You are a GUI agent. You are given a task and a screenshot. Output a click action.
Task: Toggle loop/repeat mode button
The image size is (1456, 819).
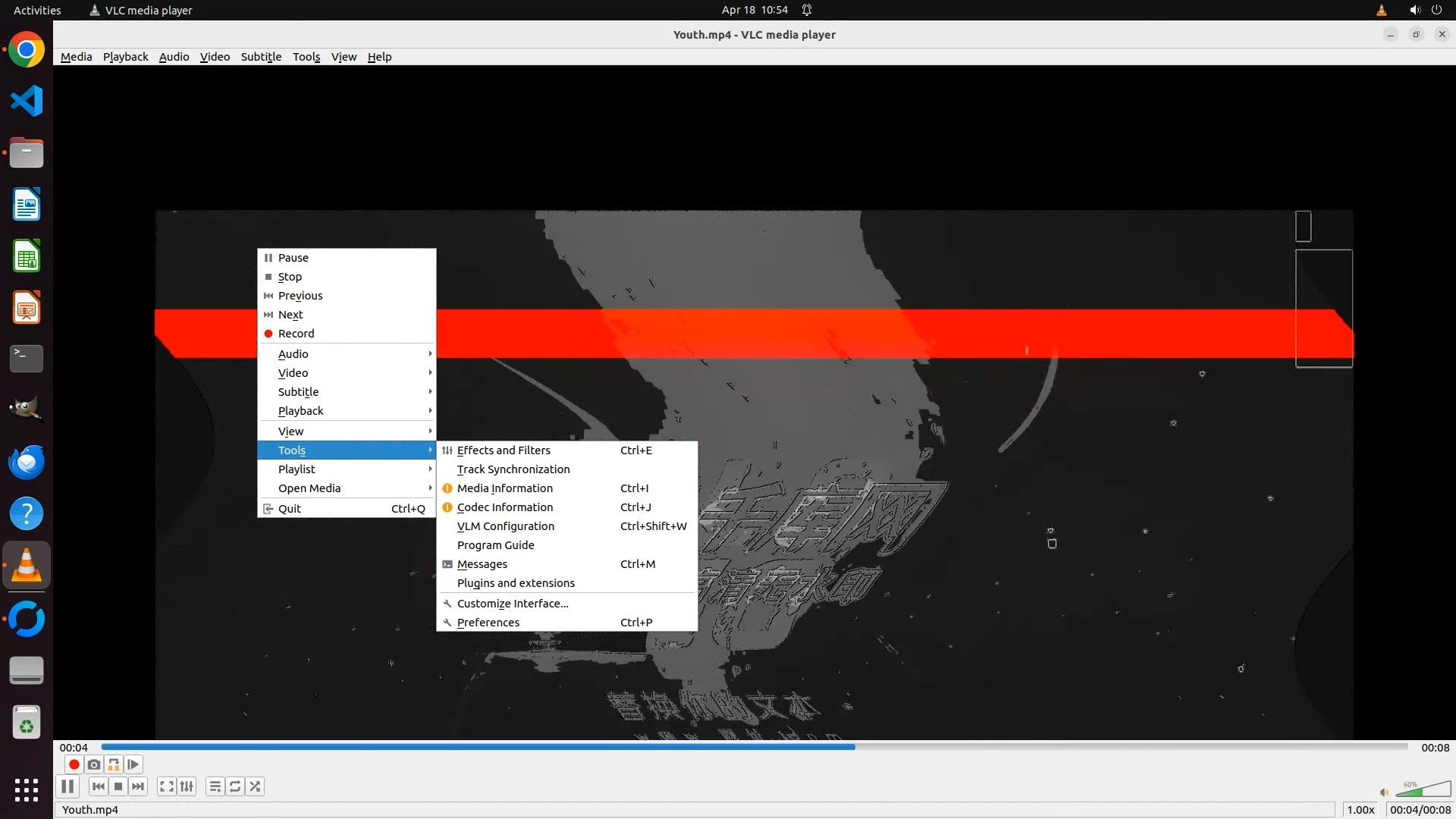(235, 786)
